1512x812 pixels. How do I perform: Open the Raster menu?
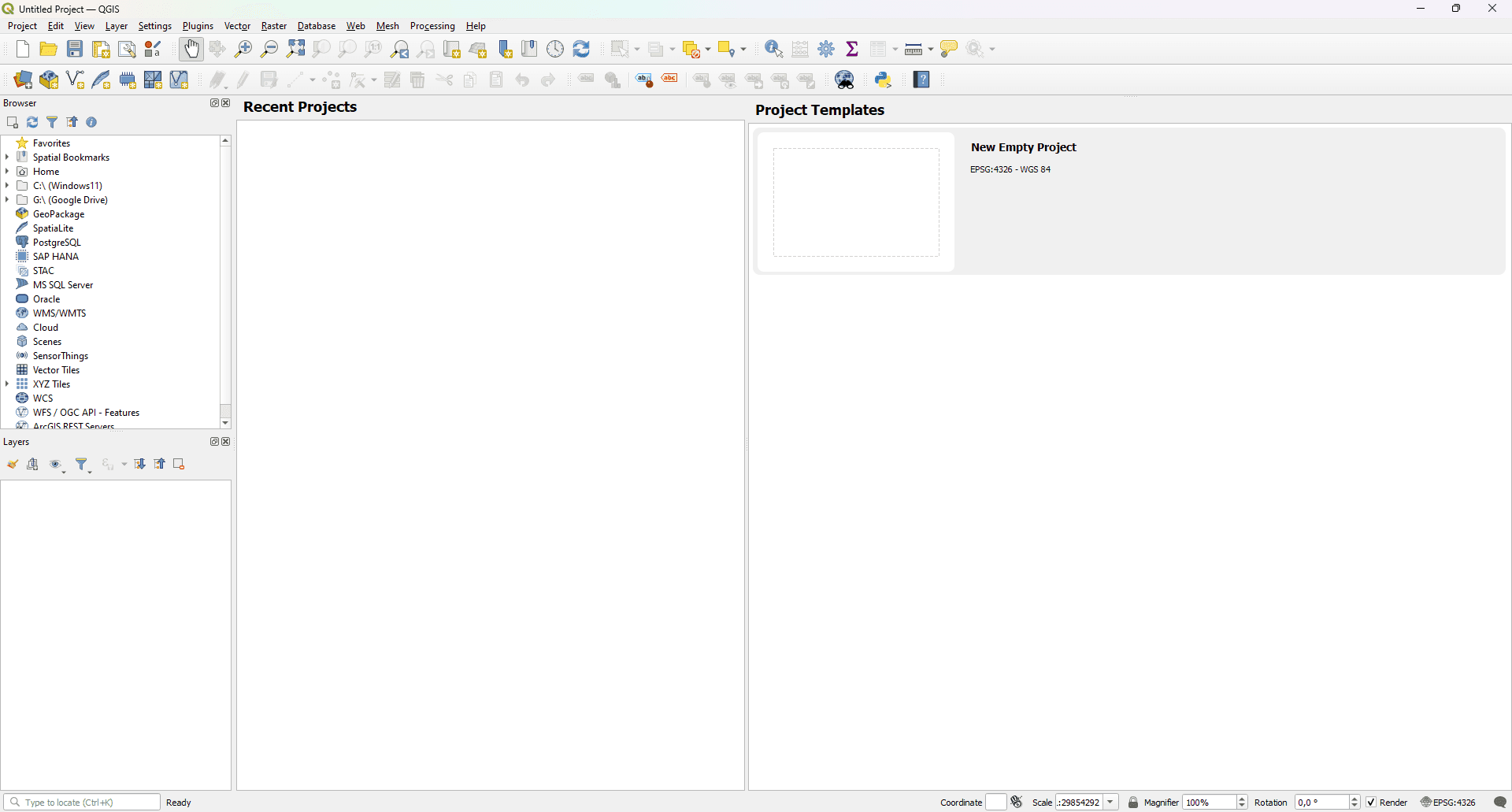point(274,26)
